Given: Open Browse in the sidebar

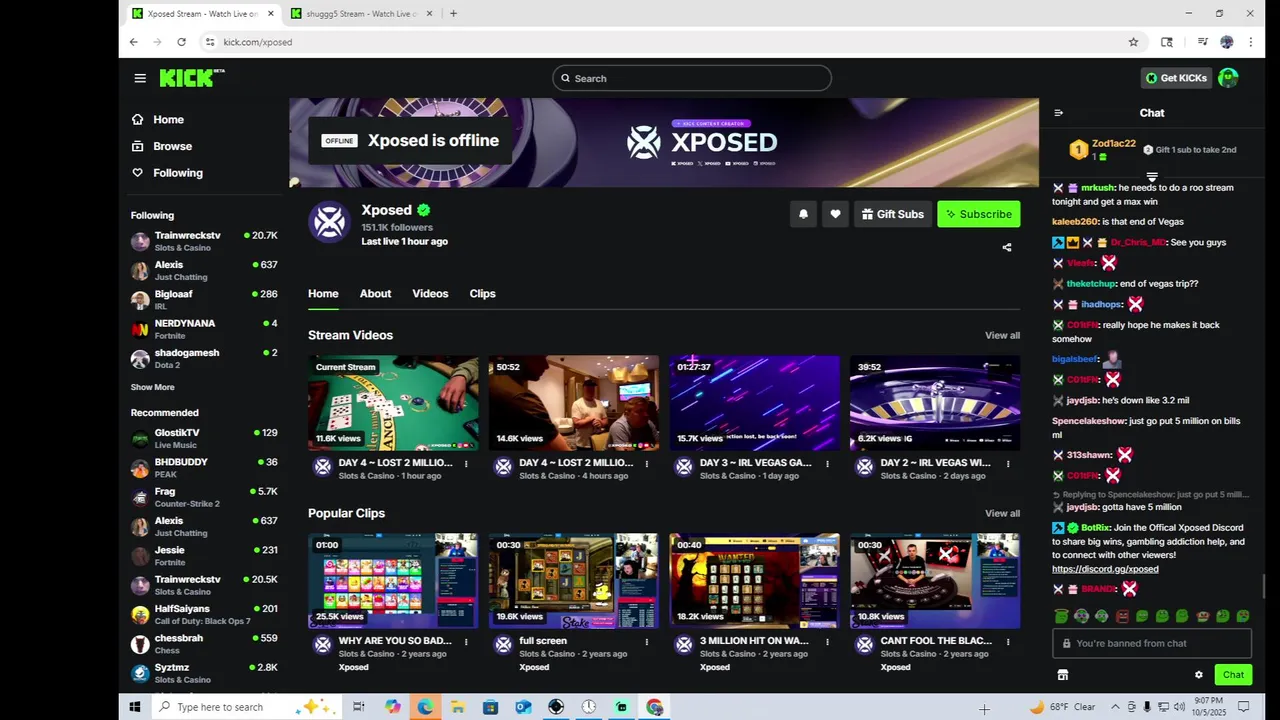Looking at the screenshot, I should [162, 146].
